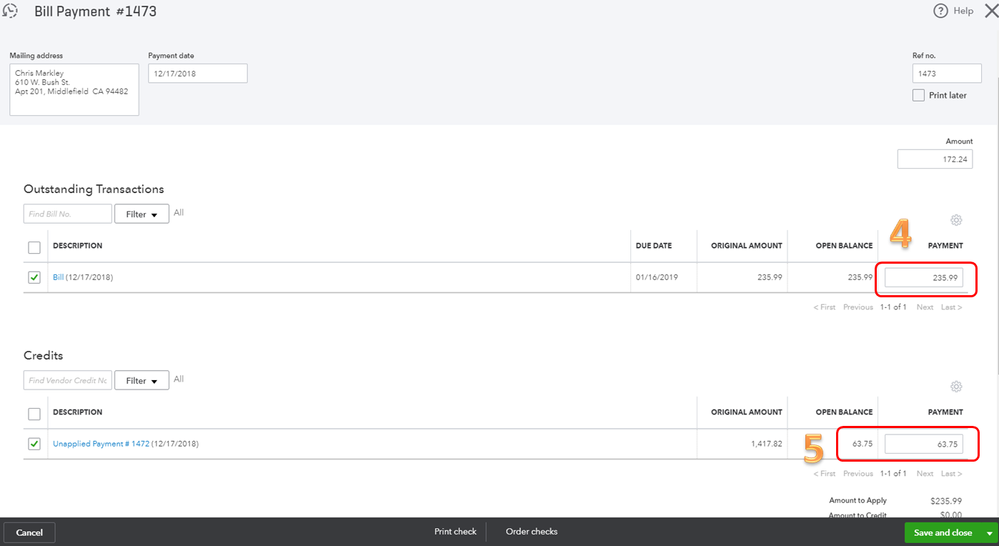This screenshot has height=546, width=999.
Task: Click the Bill Payment #1473 title
Action: tap(96, 11)
